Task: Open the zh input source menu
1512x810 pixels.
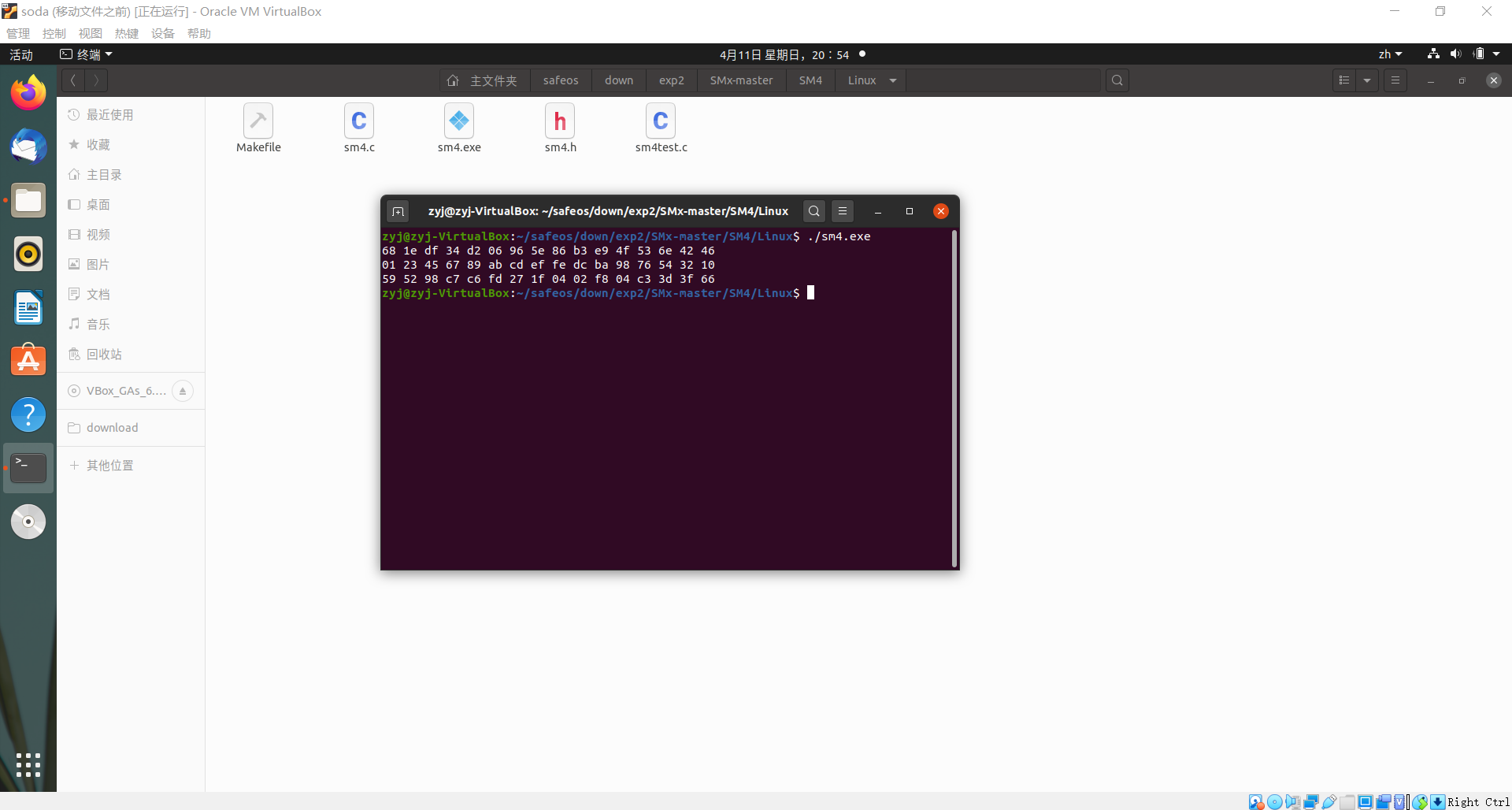Action: click(x=1390, y=54)
